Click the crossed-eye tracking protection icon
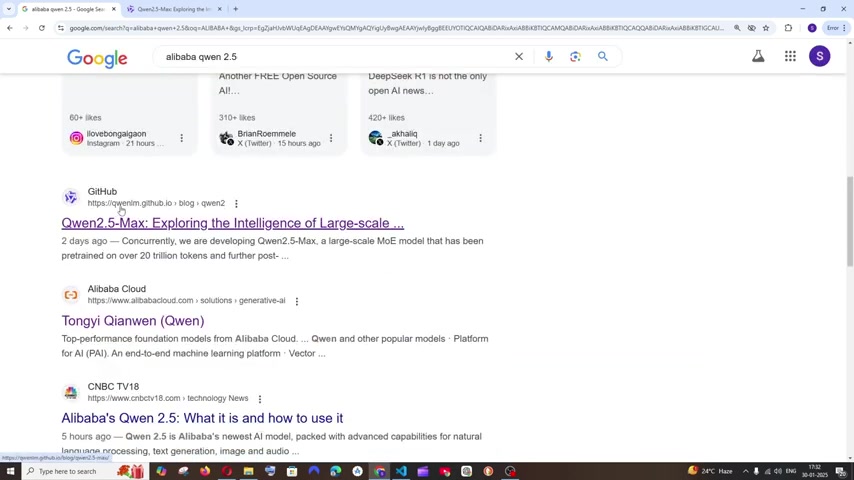Image resolution: width=854 pixels, height=480 pixels. [x=752, y=28]
